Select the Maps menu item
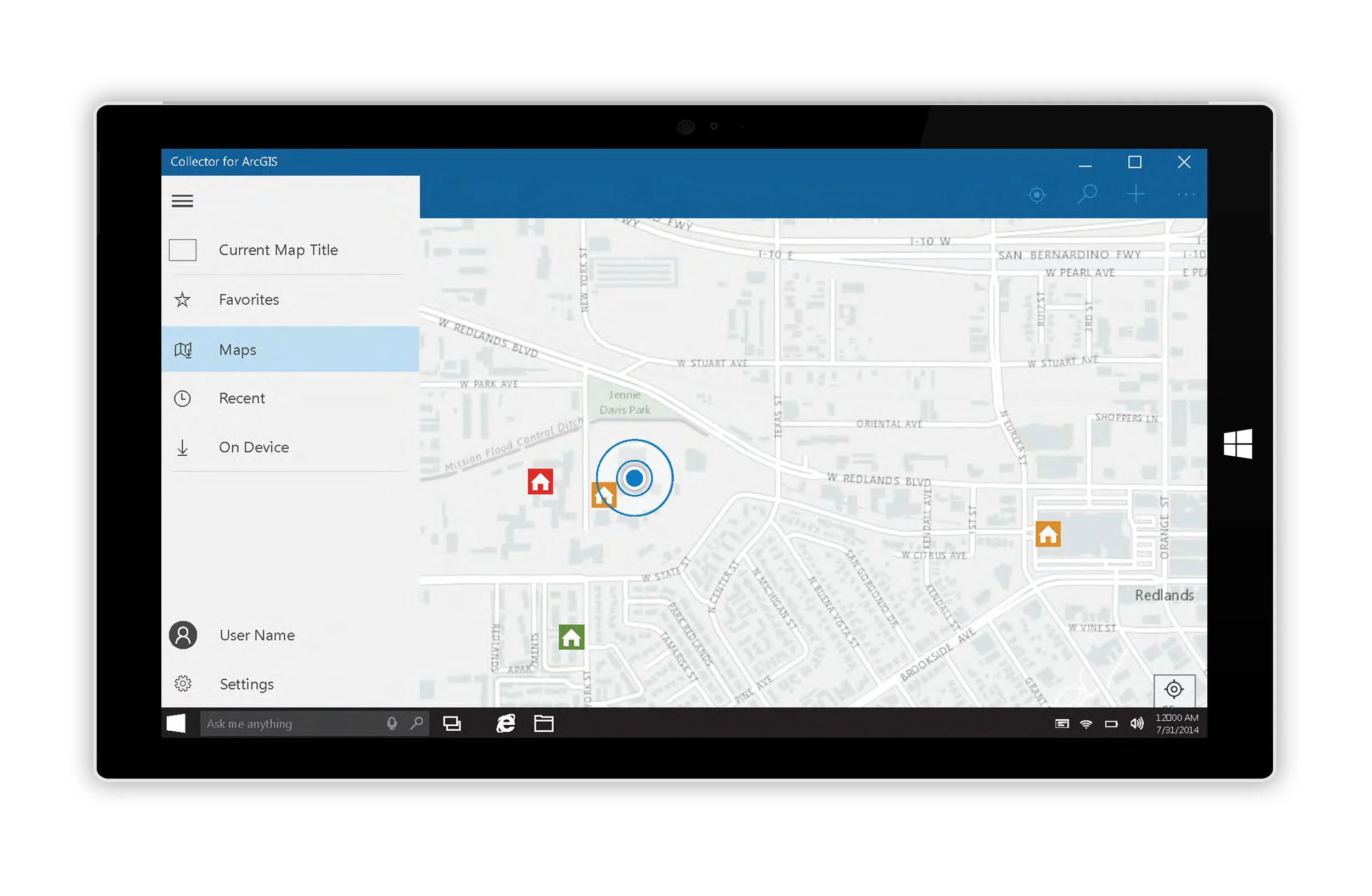The width and height of the screenshot is (1372, 896). (x=238, y=350)
